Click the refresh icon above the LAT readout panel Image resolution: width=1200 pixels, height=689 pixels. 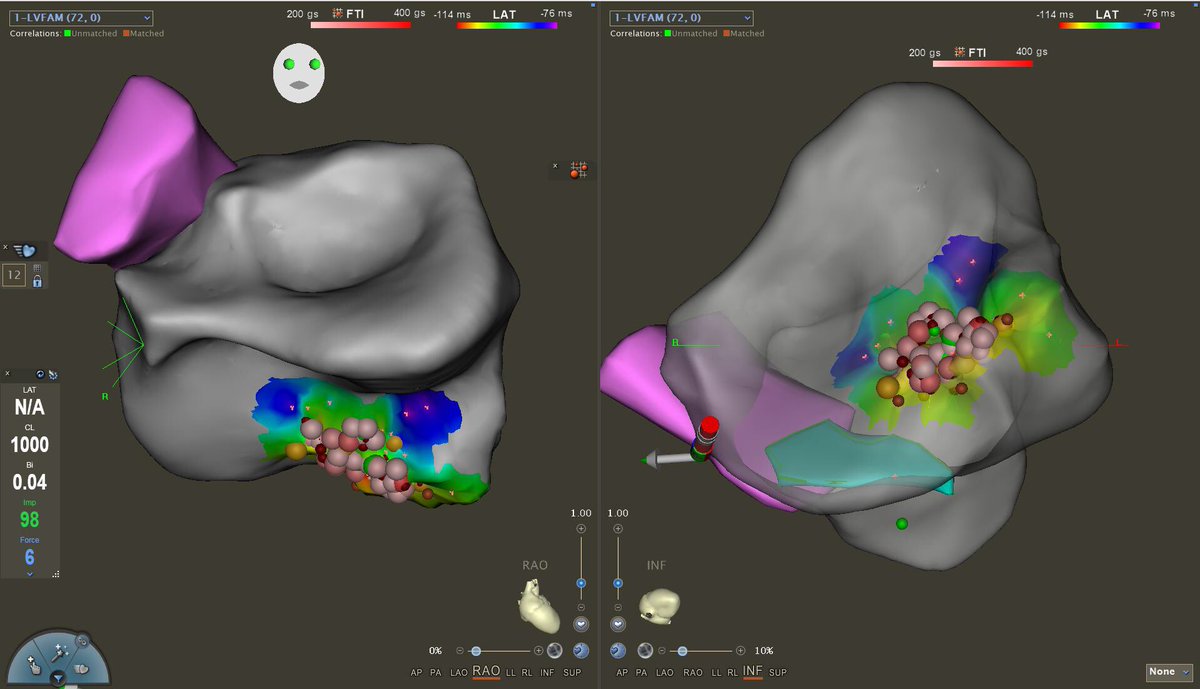(40, 374)
